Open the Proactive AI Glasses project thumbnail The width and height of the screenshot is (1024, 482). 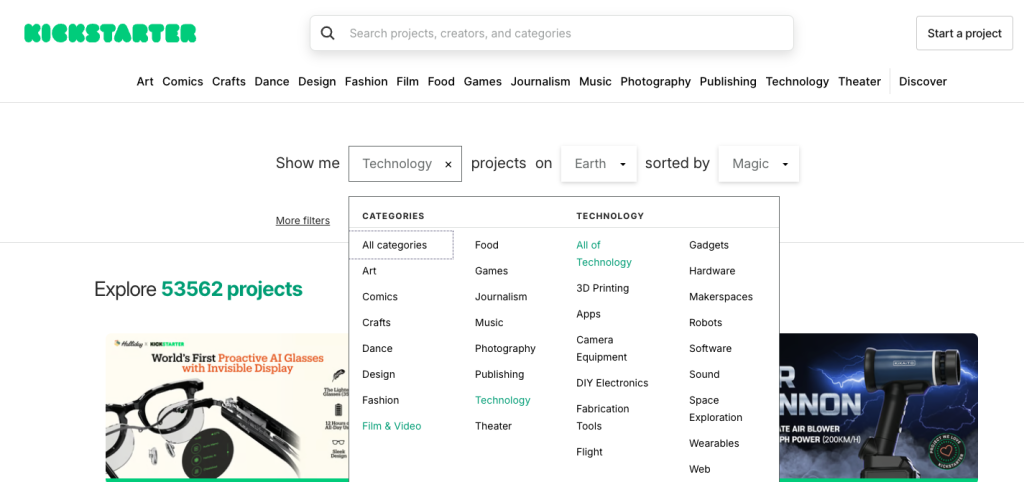click(x=227, y=407)
